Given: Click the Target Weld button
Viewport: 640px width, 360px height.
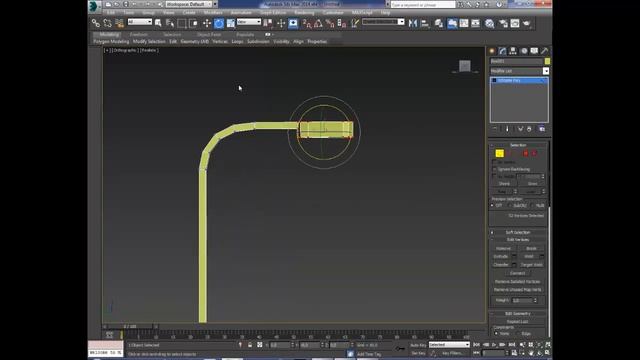Looking at the screenshot, I should [531, 264].
